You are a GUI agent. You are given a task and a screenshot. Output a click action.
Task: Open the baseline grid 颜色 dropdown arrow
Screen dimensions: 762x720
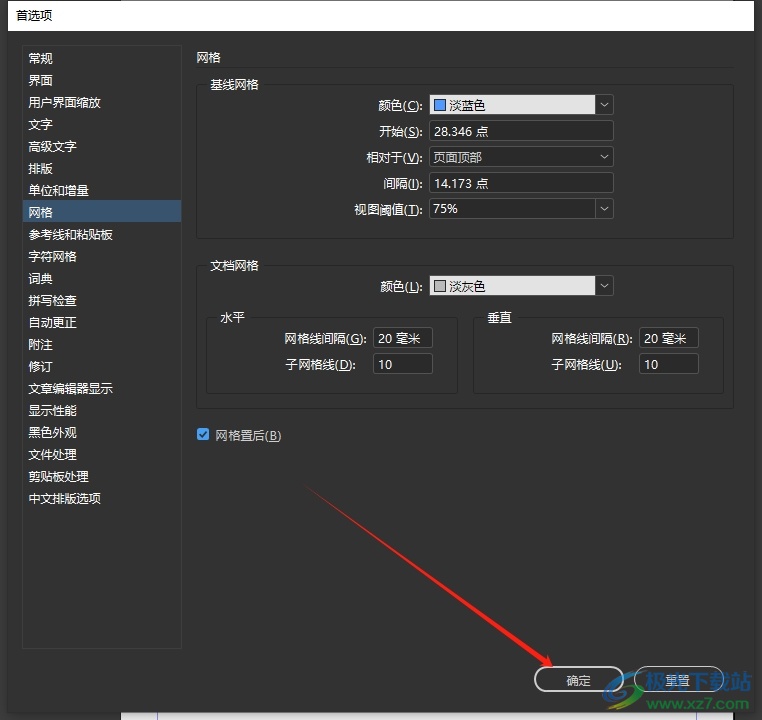pos(604,104)
